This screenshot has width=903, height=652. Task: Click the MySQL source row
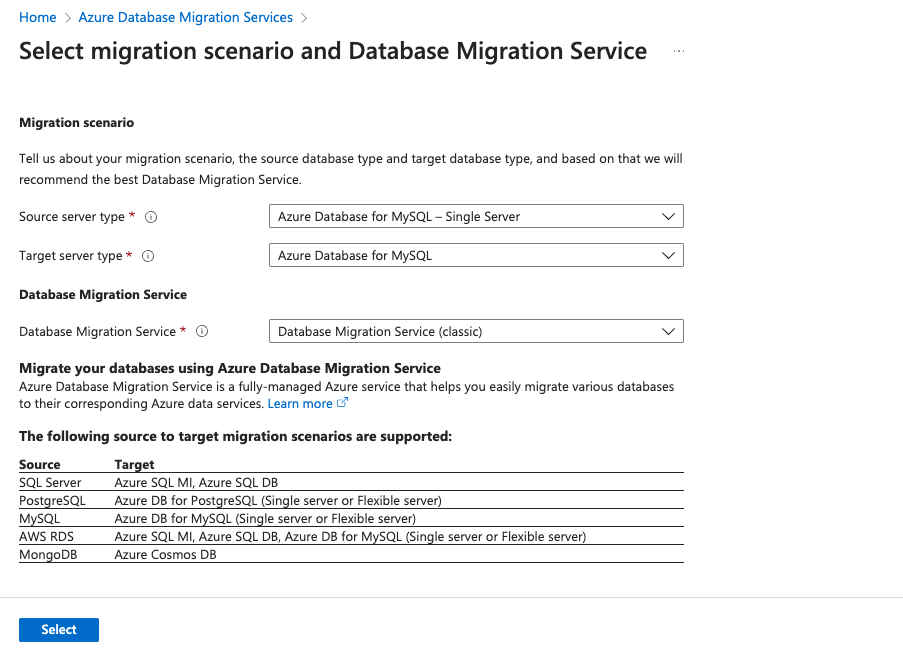point(40,518)
